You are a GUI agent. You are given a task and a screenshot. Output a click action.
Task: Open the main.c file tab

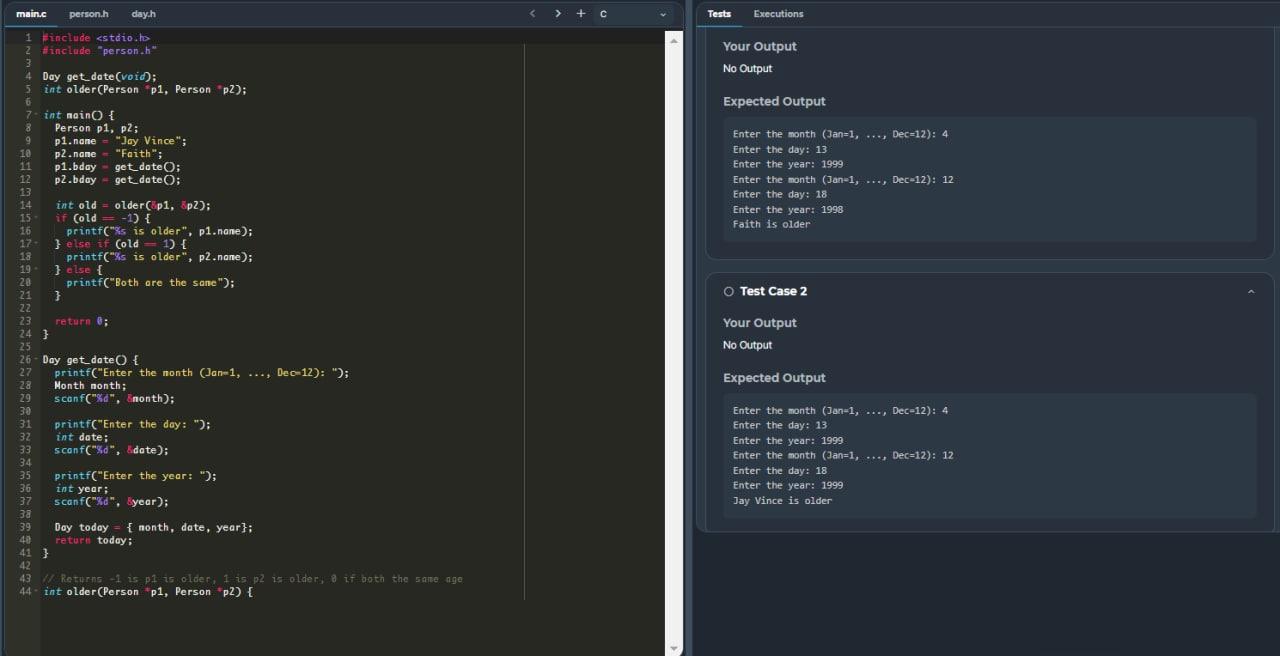(x=29, y=14)
